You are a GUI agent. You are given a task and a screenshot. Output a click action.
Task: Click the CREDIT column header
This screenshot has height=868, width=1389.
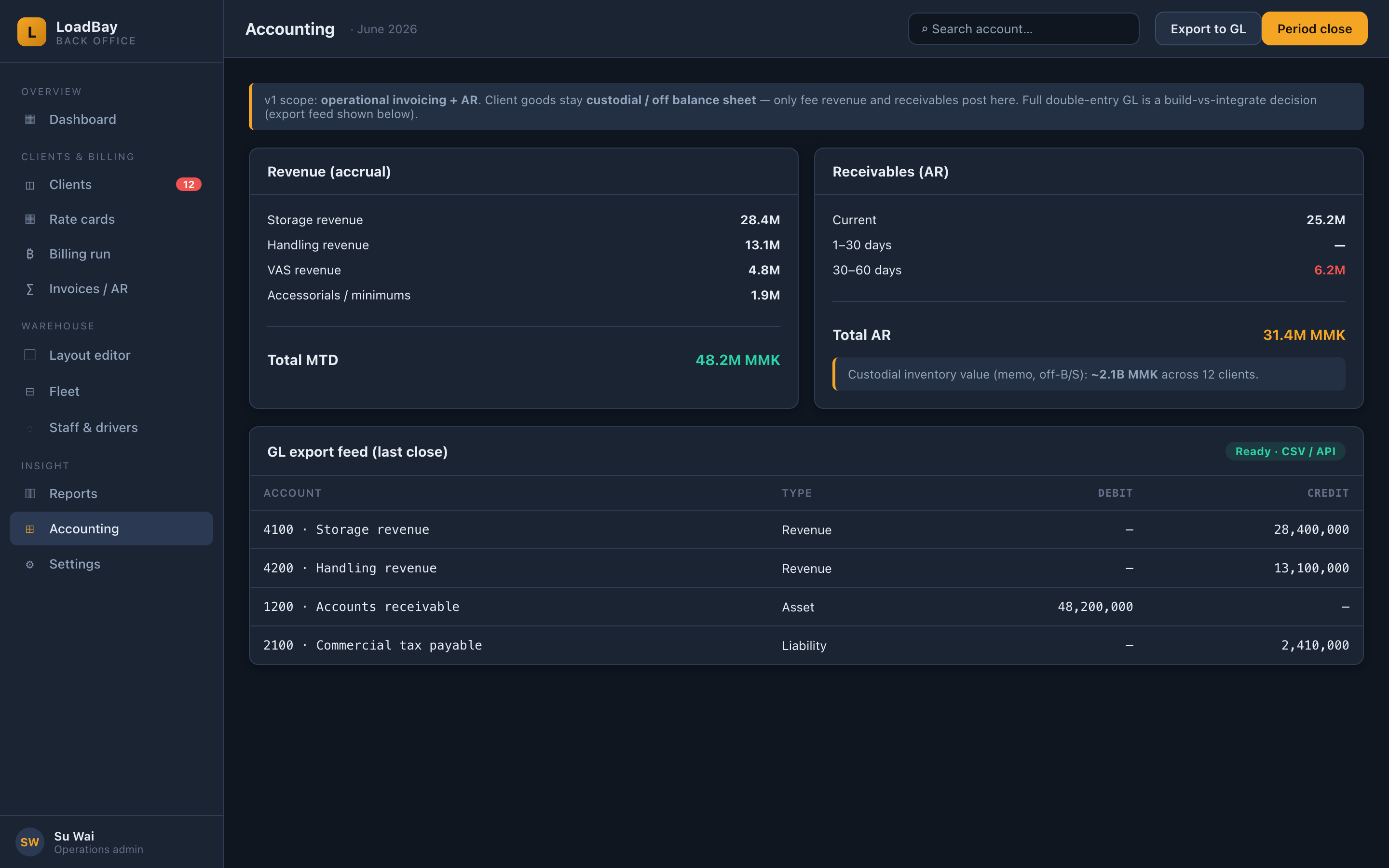(x=1328, y=493)
